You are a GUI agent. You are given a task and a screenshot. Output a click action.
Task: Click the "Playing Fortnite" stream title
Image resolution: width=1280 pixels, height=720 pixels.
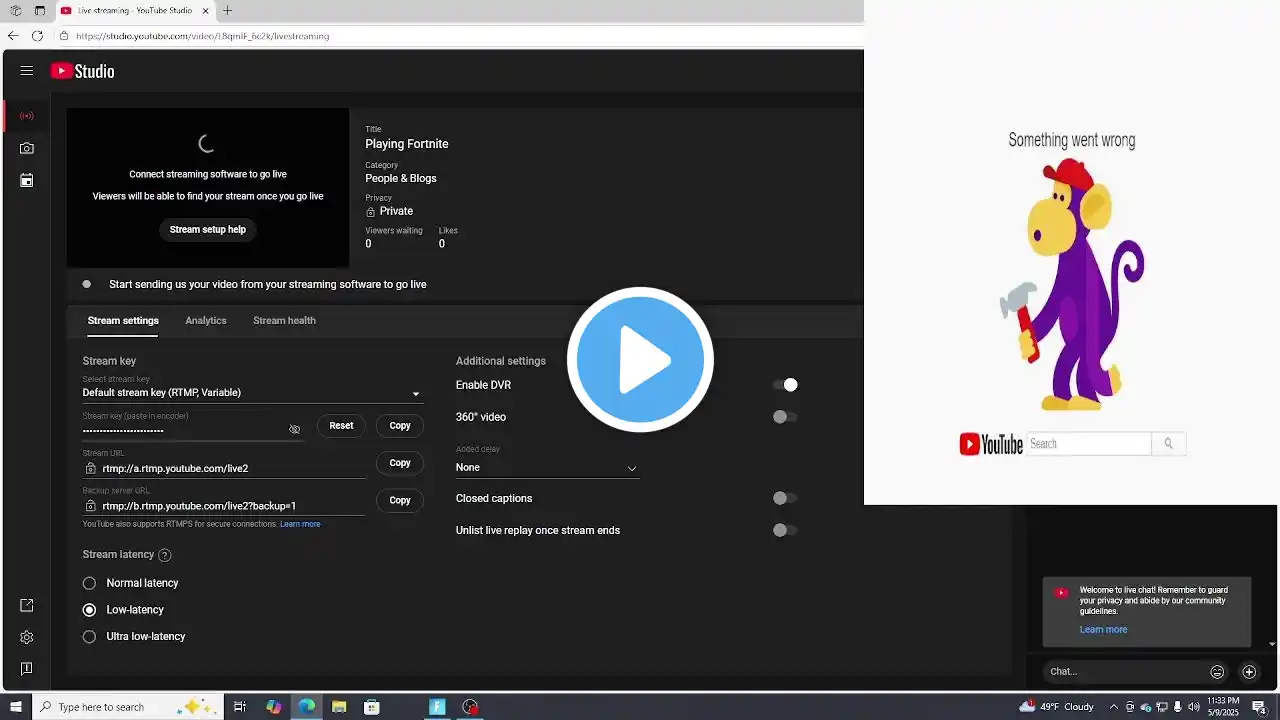[x=407, y=144]
